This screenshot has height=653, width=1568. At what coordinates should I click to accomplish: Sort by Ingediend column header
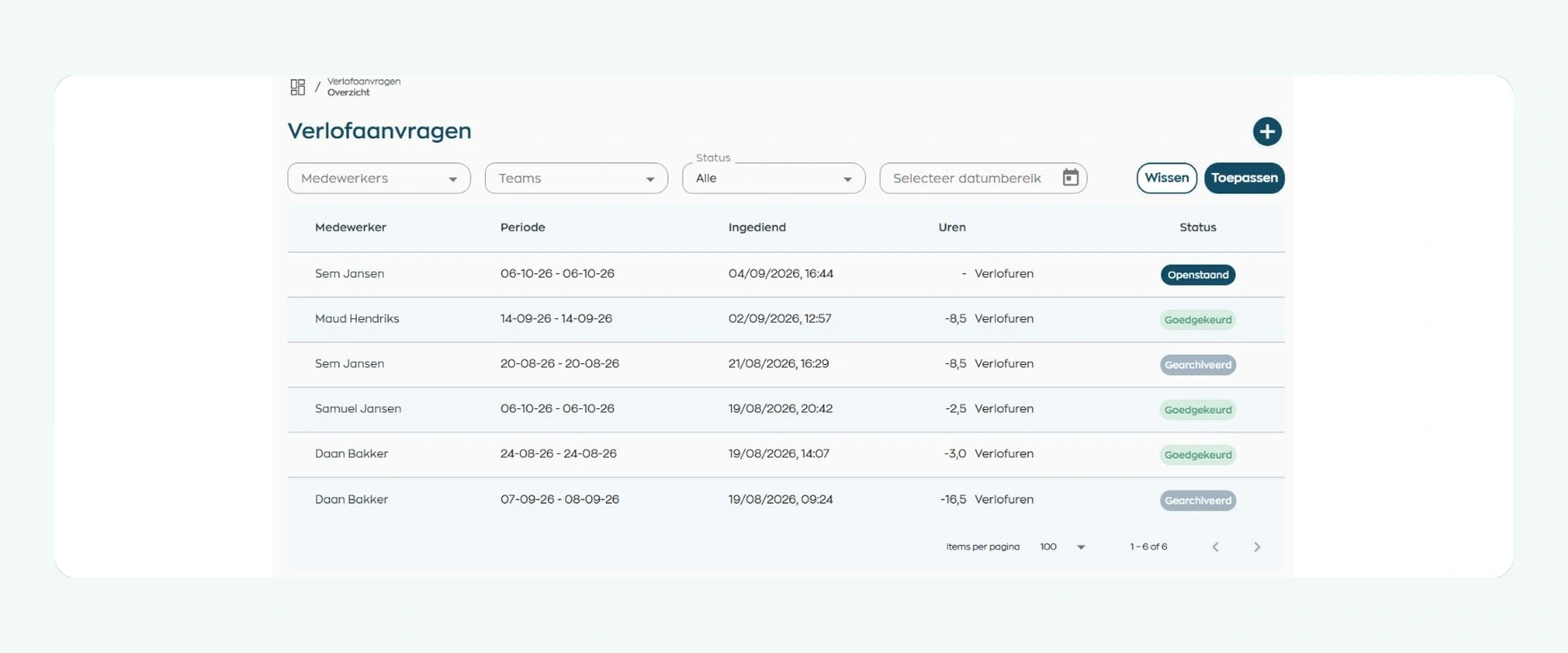[x=757, y=228]
